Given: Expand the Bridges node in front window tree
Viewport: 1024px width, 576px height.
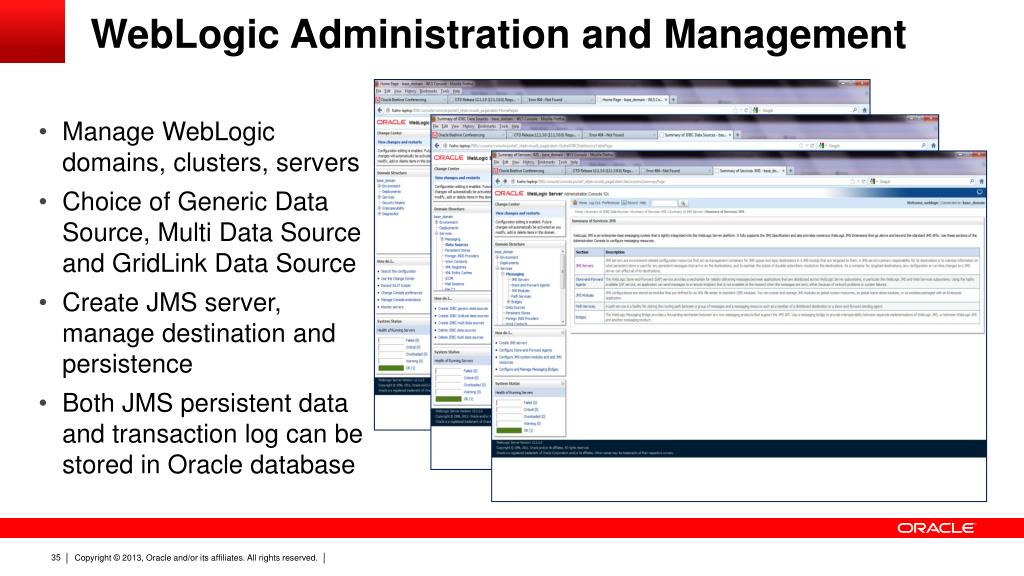Looking at the screenshot, I should click(508, 302).
